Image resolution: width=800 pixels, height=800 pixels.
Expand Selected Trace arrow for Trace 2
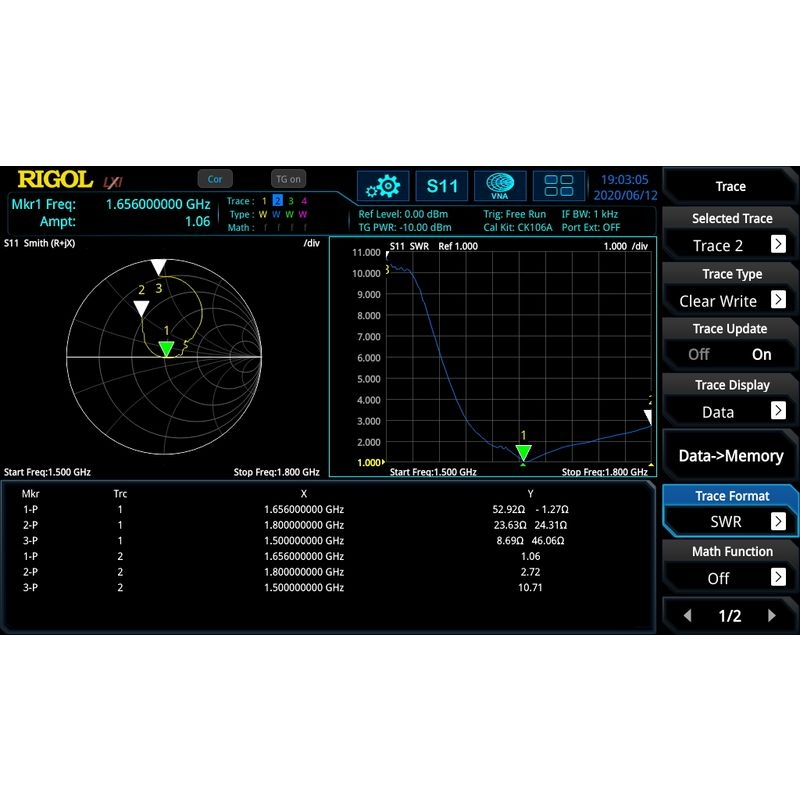point(778,244)
